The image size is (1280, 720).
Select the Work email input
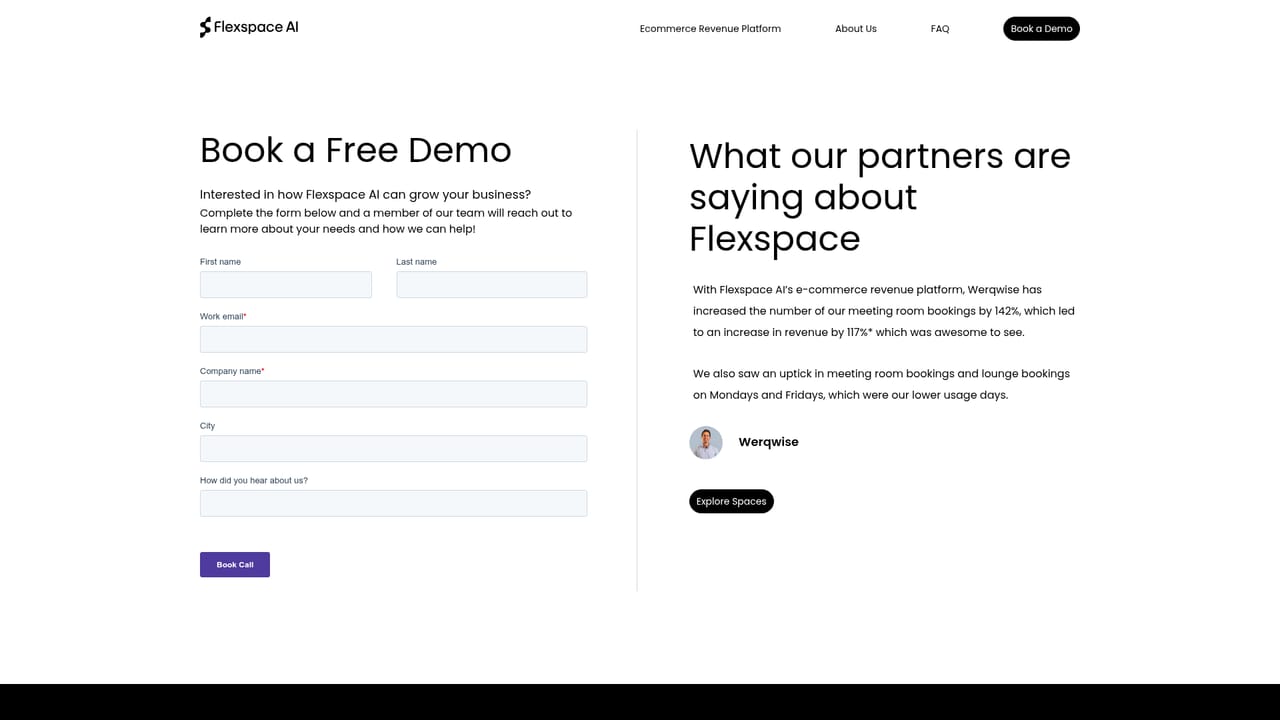pos(393,339)
